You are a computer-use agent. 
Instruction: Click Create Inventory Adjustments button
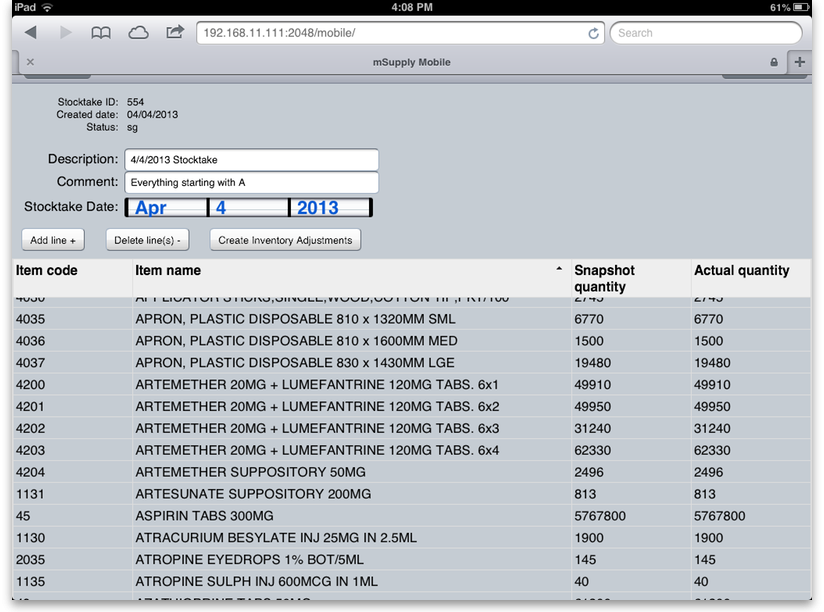point(285,240)
